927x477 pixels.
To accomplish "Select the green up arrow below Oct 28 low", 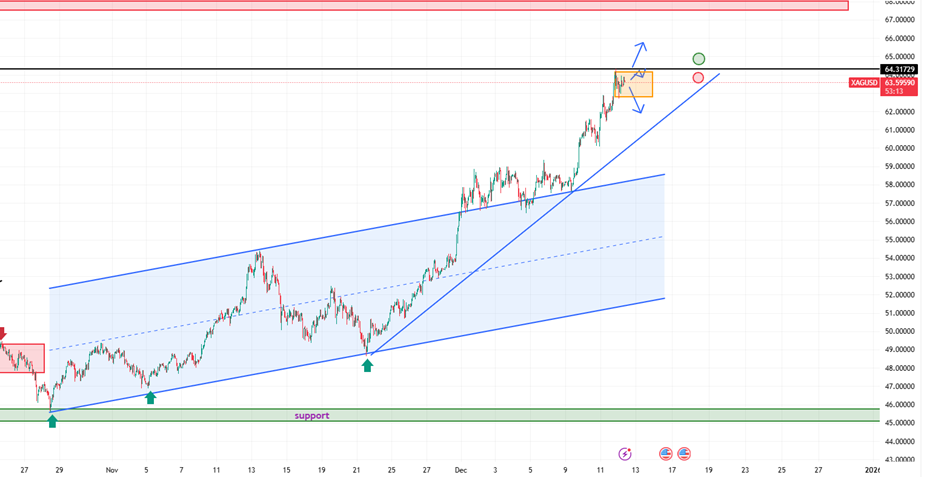I will (x=52, y=422).
